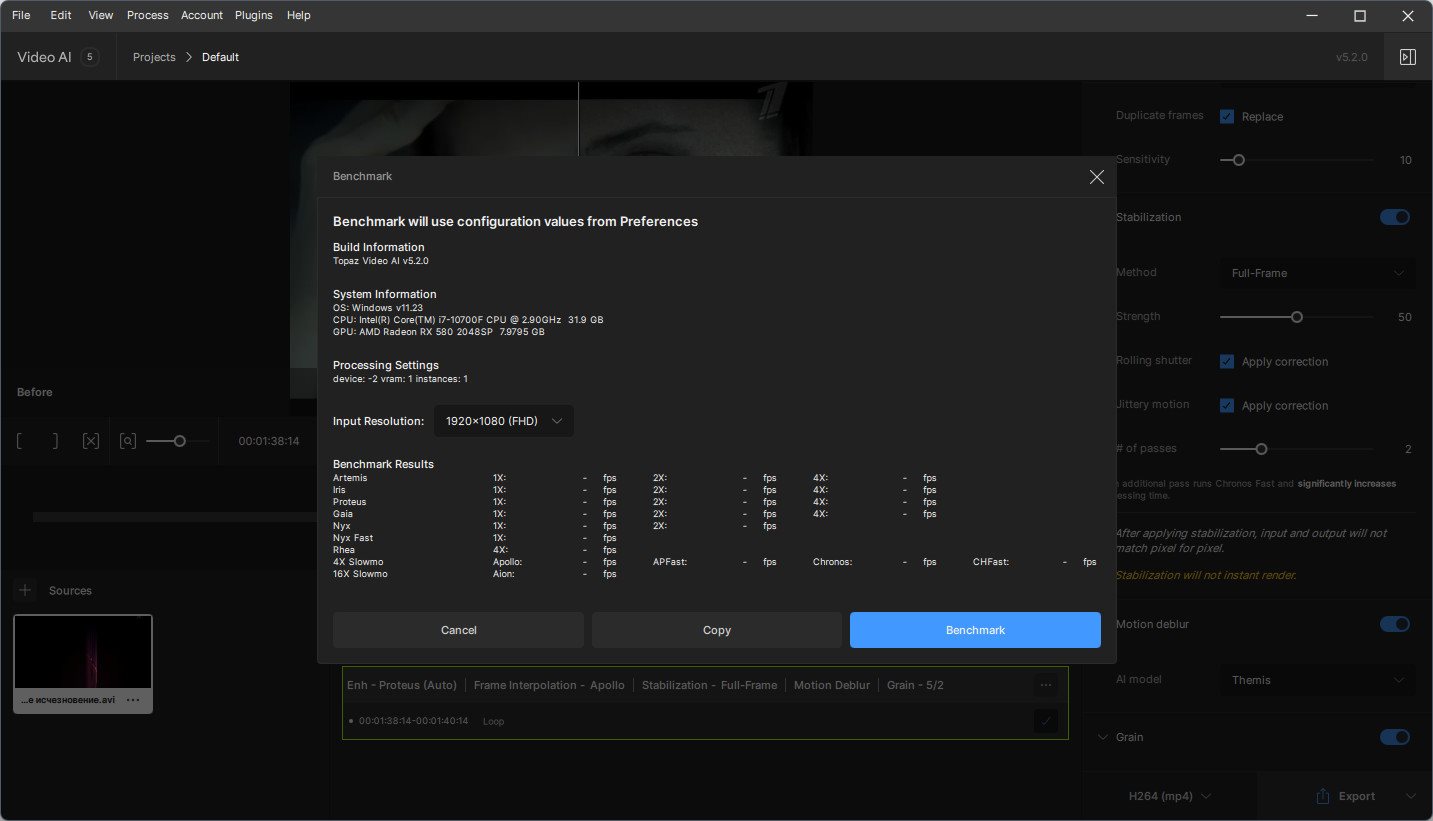Close the Benchmark dialog with X icon
Screen dimensions: 1433x821
(1097, 177)
